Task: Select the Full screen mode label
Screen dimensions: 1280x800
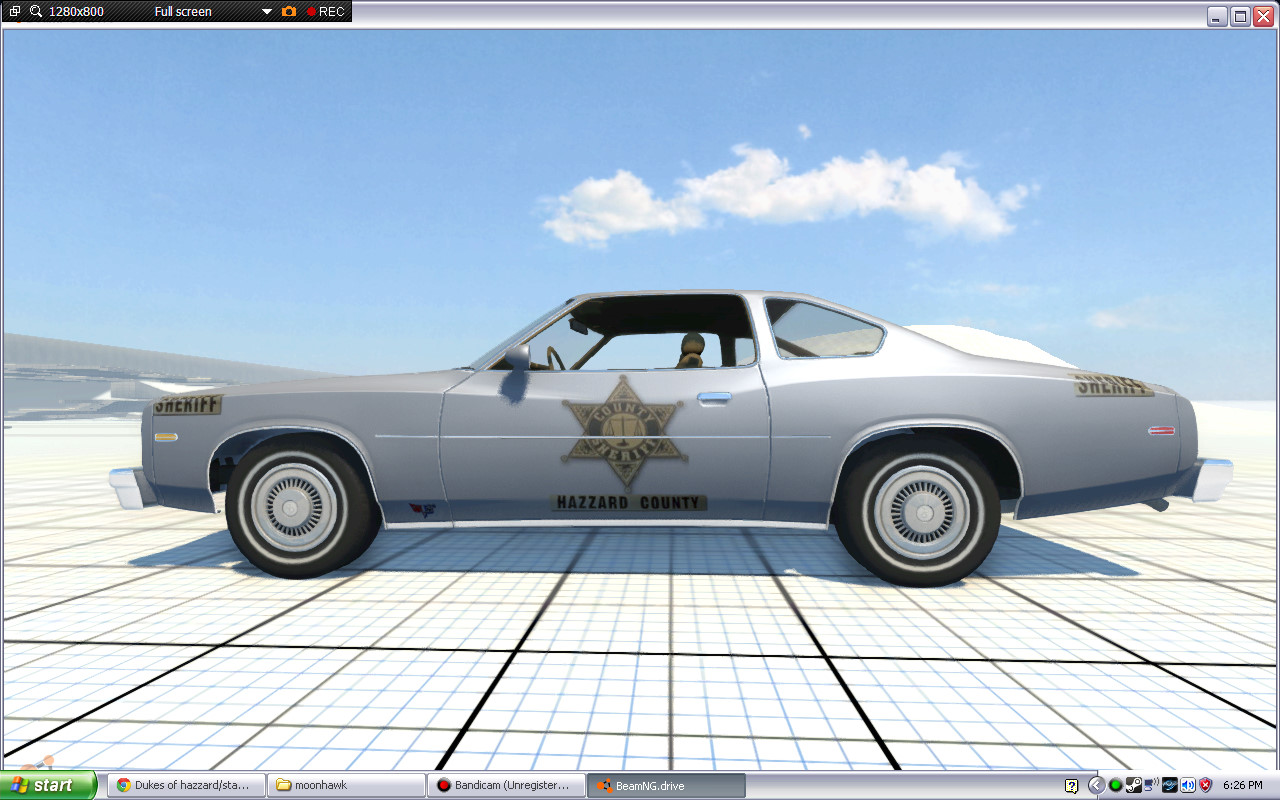Action: tap(183, 12)
